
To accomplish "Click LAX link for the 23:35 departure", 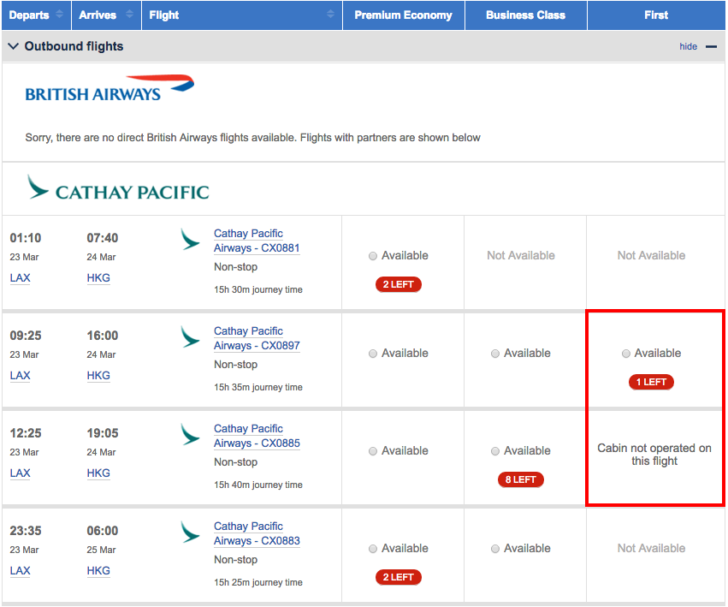I will click(20, 570).
